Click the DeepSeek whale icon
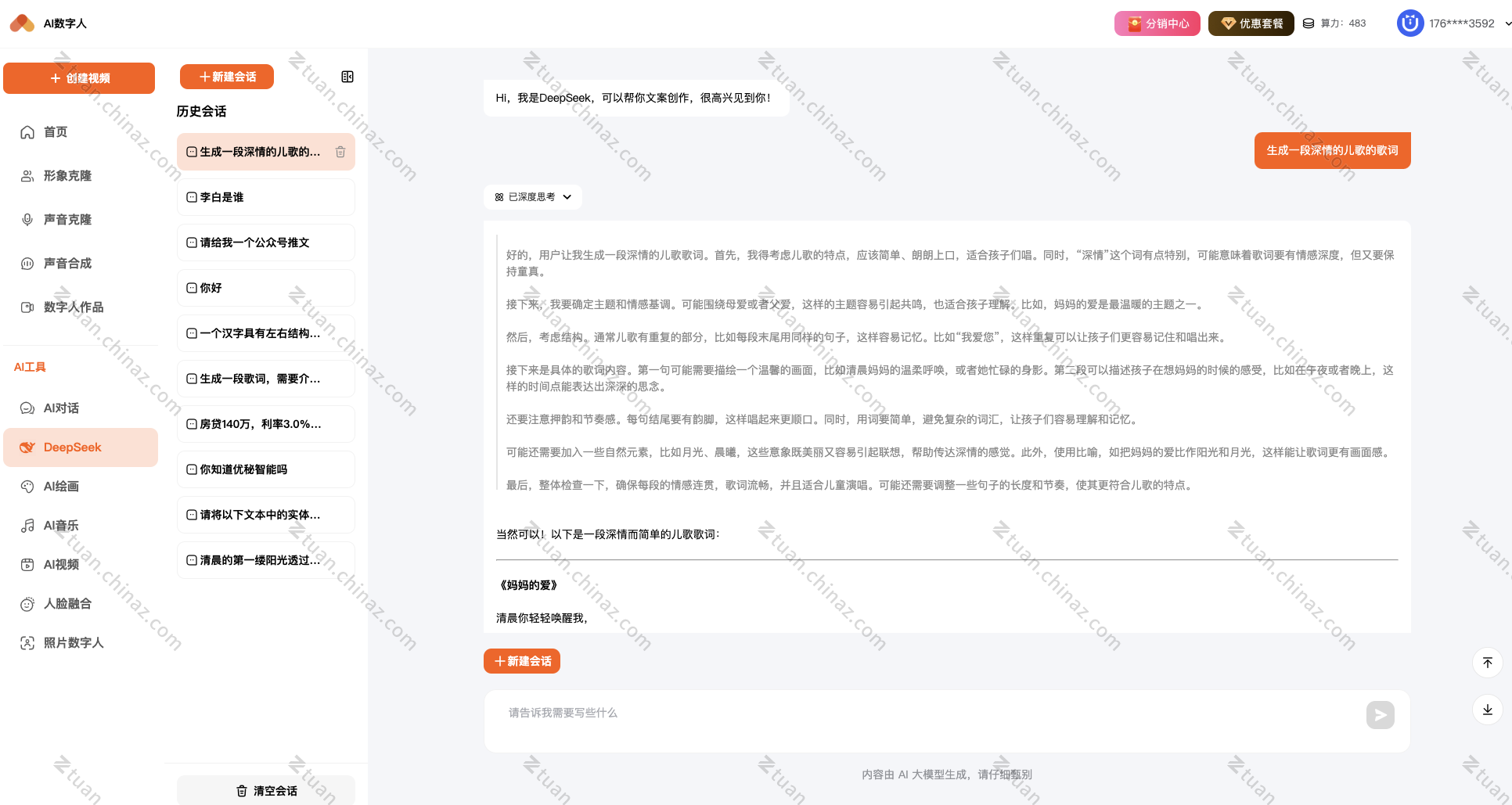The image size is (1512, 805). tap(27, 447)
